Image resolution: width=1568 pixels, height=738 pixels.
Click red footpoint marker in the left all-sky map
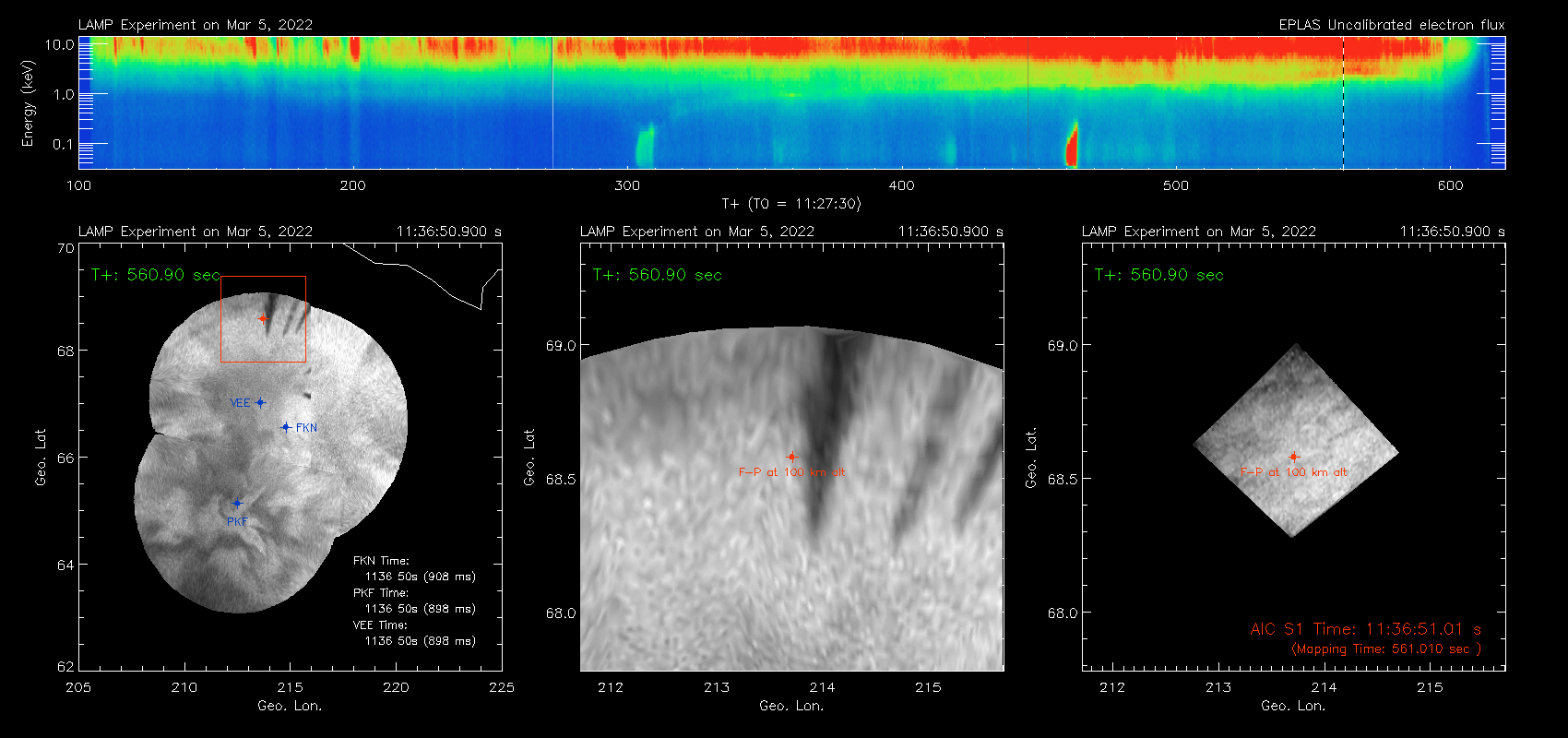click(x=263, y=319)
